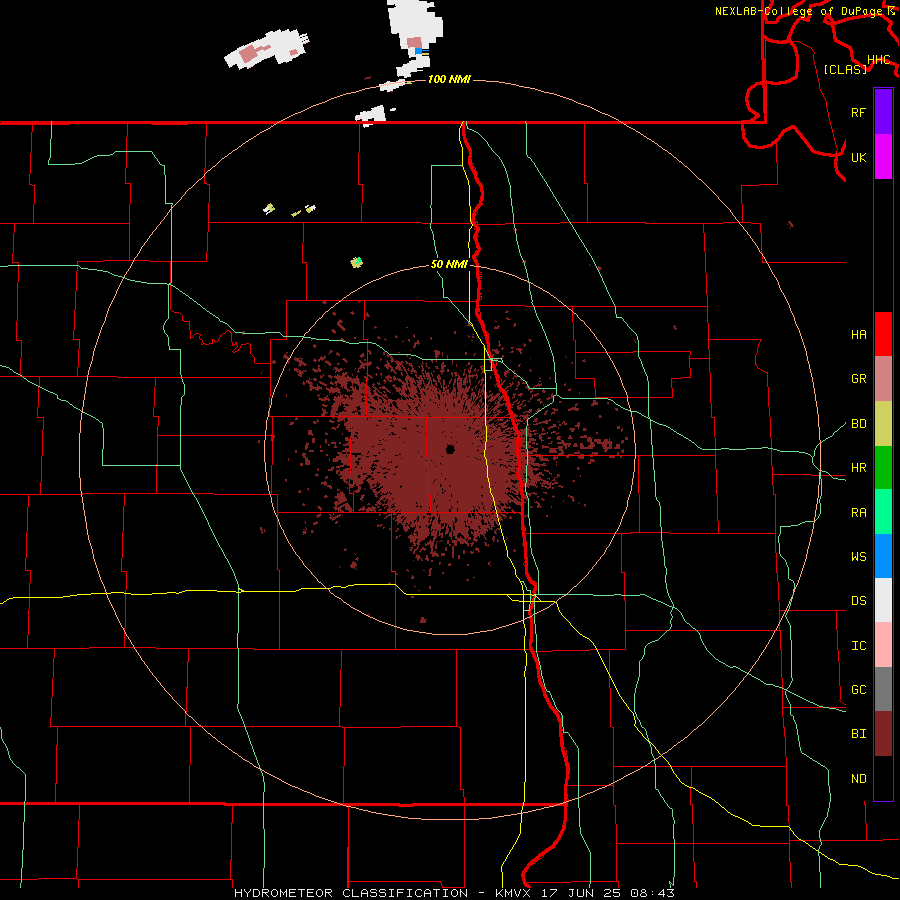Viewport: 900px width, 900px height.
Task: Click the "RA" legend label
Action: 858,513
